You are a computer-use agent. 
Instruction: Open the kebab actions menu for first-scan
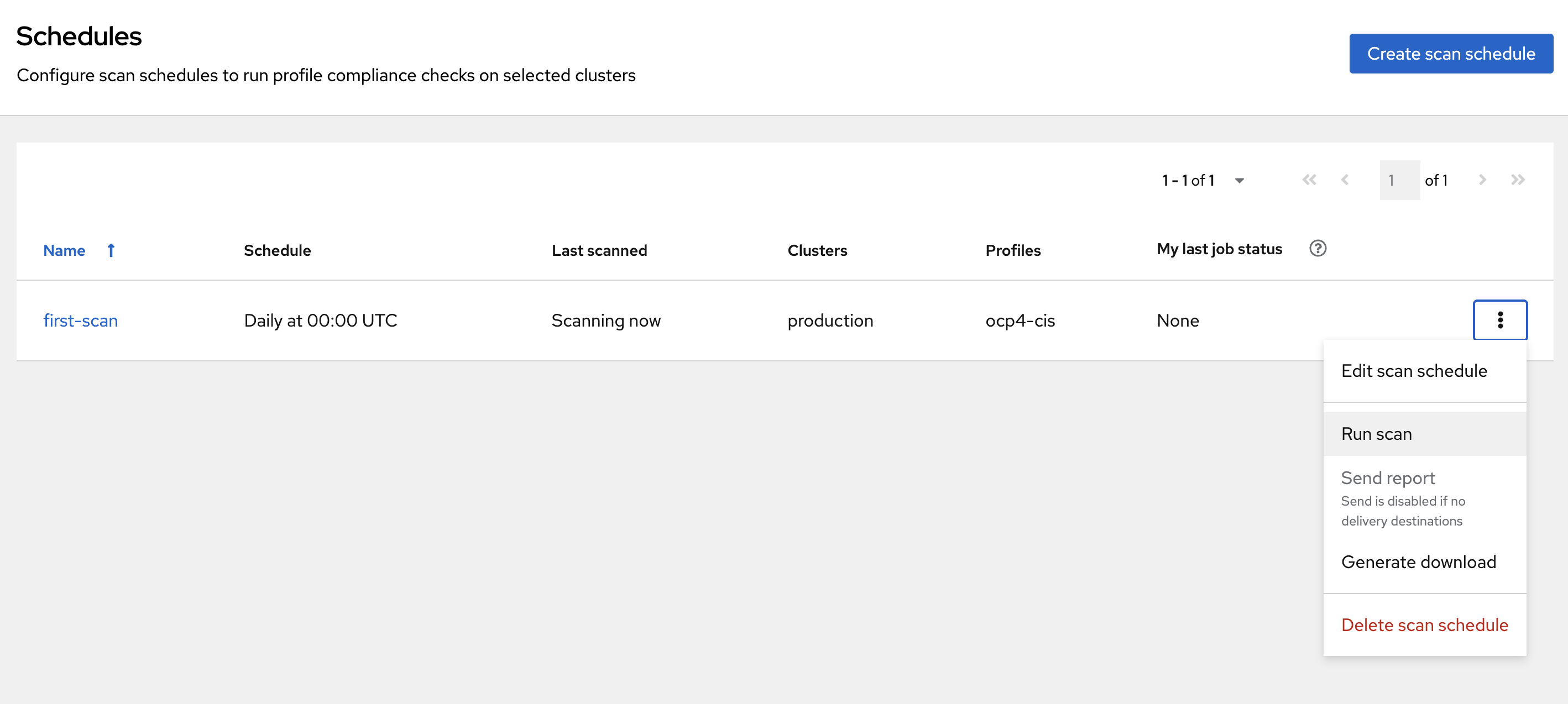coord(1499,320)
